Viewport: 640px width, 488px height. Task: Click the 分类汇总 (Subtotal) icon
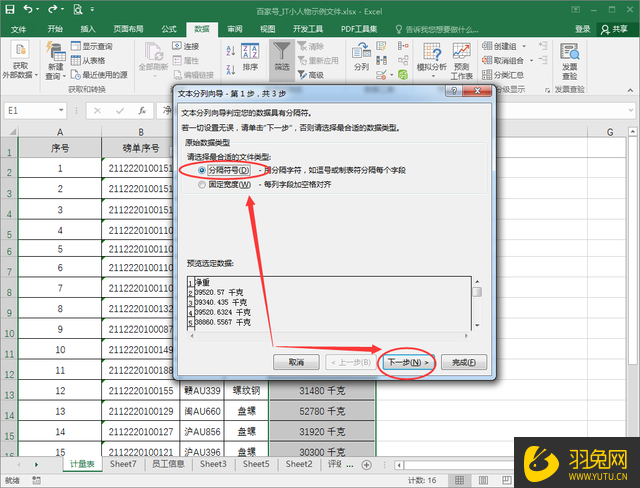click(x=487, y=75)
